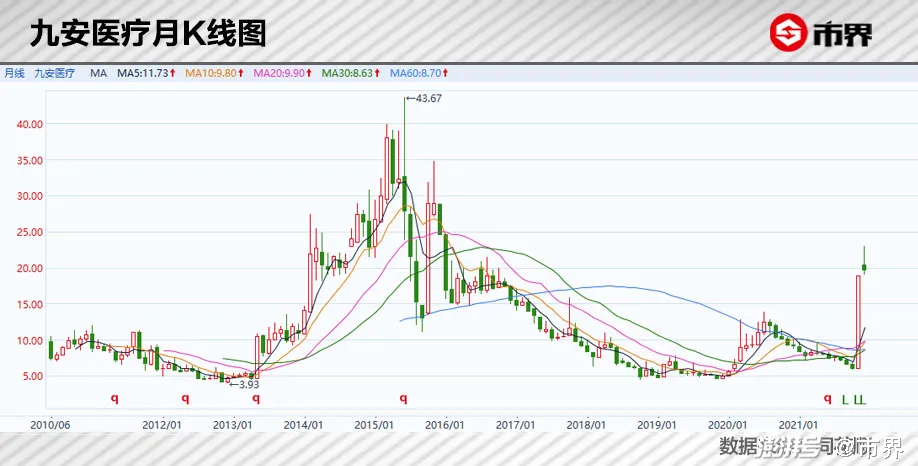
Task: Click the MA60:8.70 blue legend label
Action: tap(420, 74)
